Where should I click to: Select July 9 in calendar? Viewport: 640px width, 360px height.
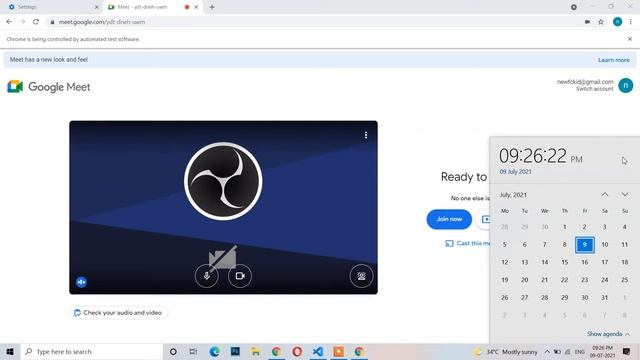point(584,244)
